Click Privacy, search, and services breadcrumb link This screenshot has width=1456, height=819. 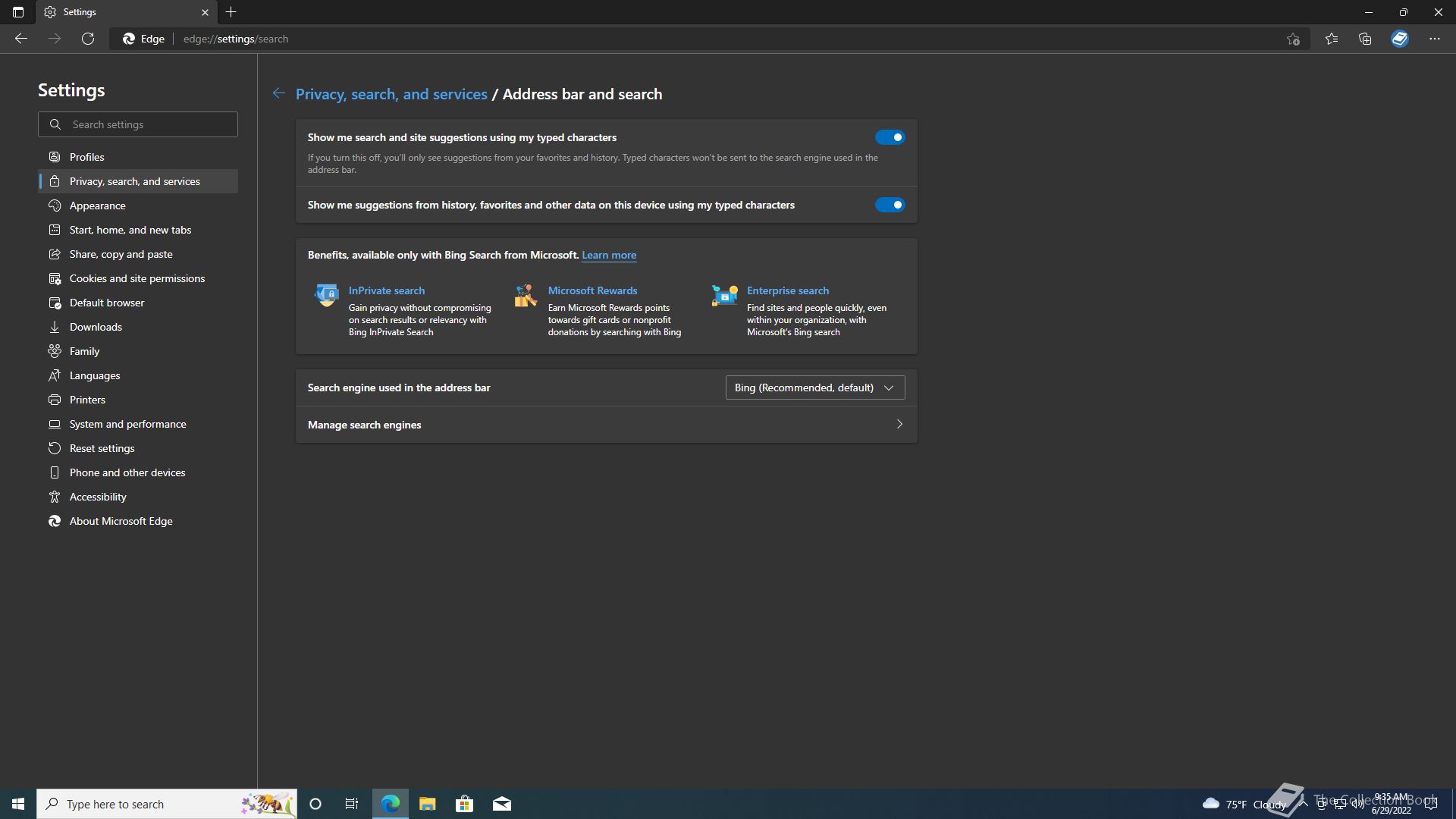(x=391, y=94)
